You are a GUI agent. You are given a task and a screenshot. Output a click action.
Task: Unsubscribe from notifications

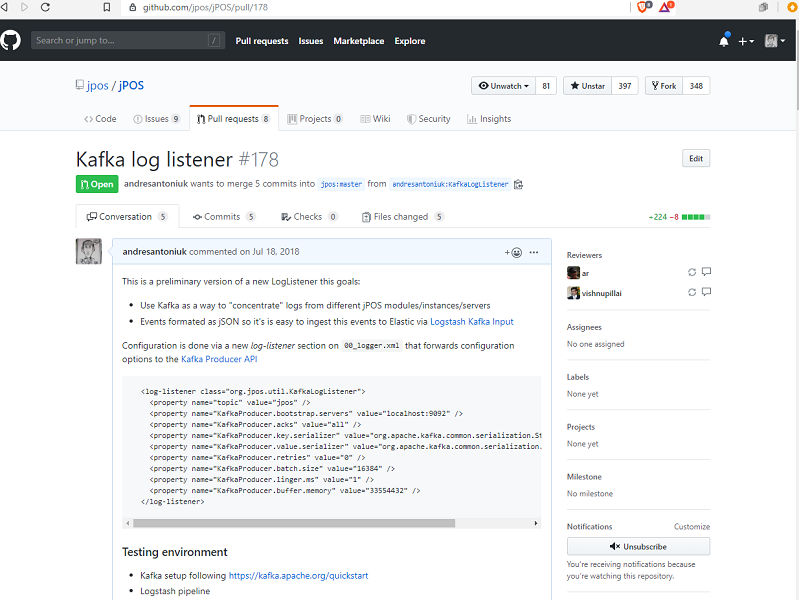638,546
